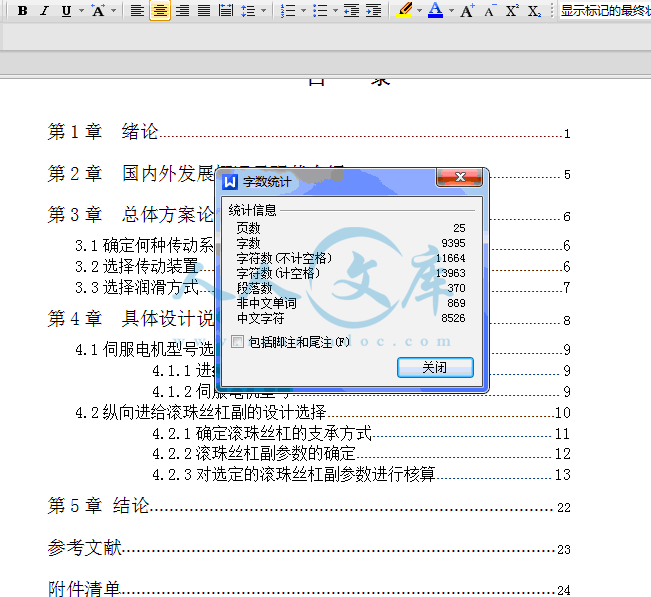
Task: Click 字符数(不计空格) value 11664
Action: (450, 258)
